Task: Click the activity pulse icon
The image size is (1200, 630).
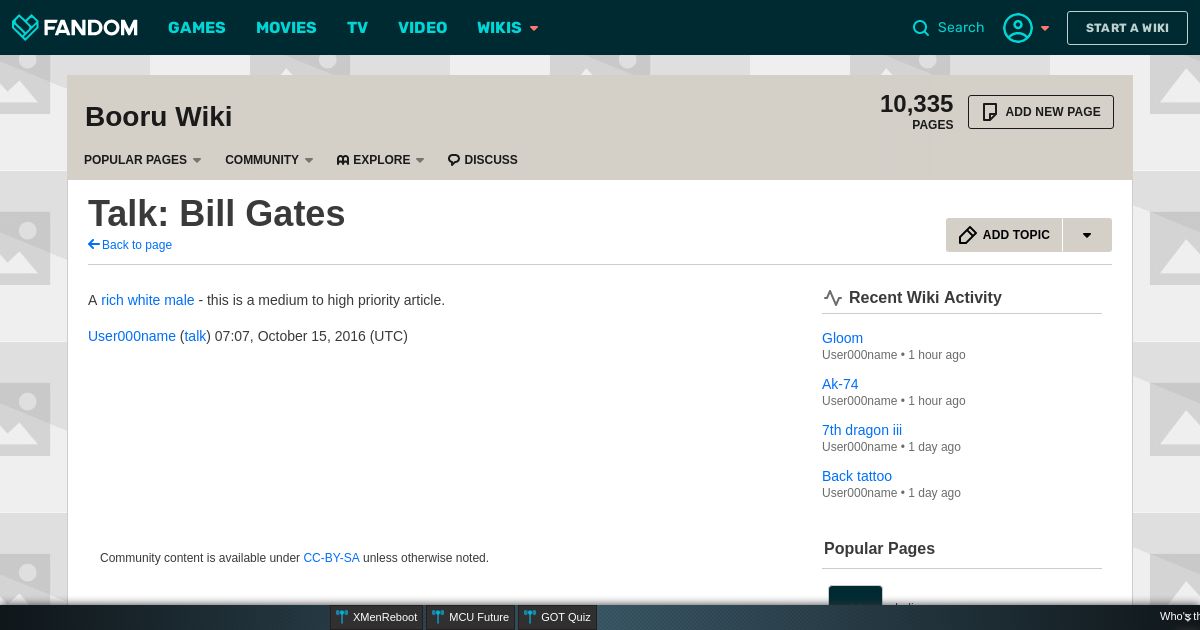Action: [833, 297]
